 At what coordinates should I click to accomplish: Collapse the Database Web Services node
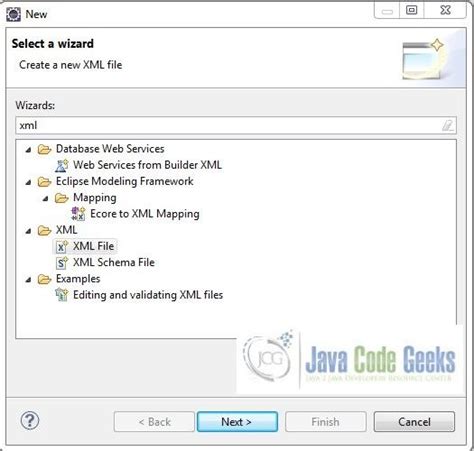click(29, 150)
